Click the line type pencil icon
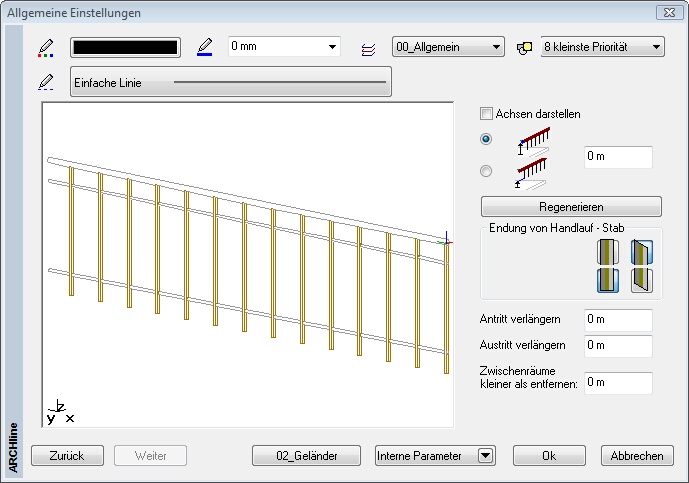 tap(46, 82)
